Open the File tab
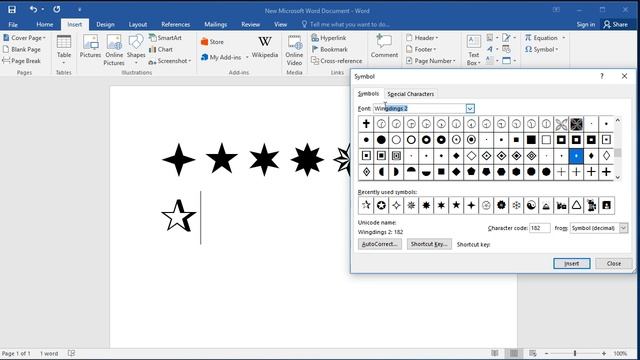Screen dimensions: 640x360 click(13, 24)
